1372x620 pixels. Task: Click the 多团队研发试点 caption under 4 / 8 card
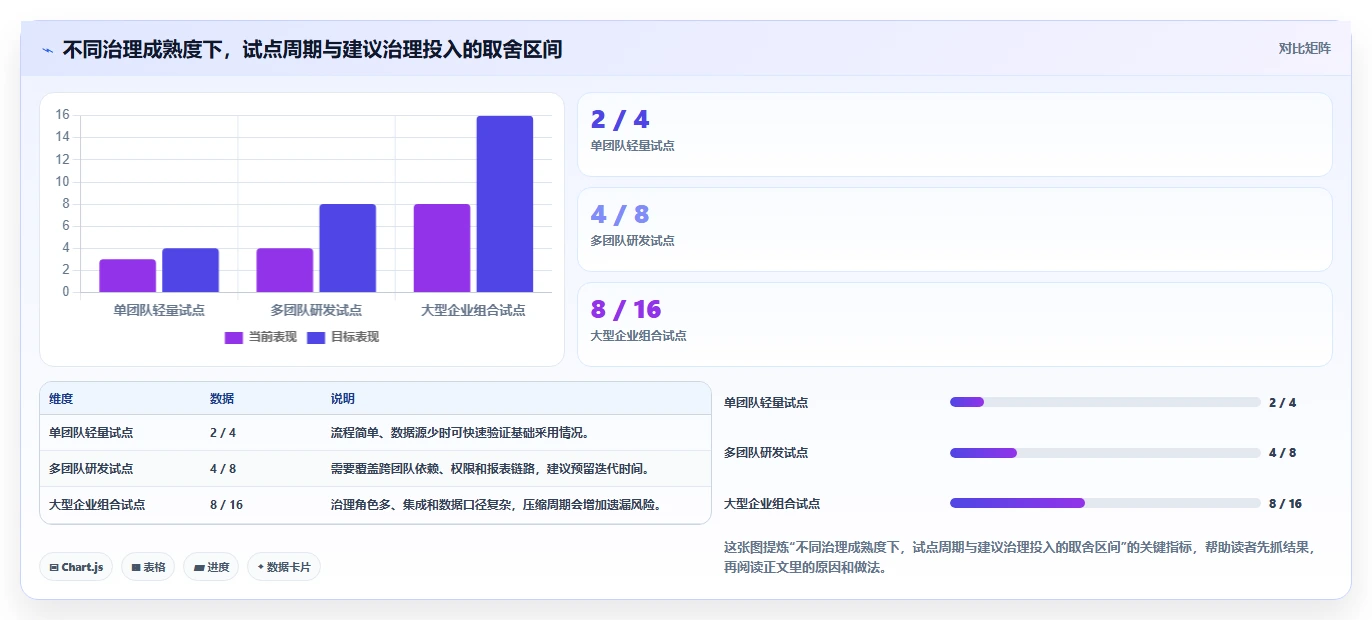(x=632, y=241)
